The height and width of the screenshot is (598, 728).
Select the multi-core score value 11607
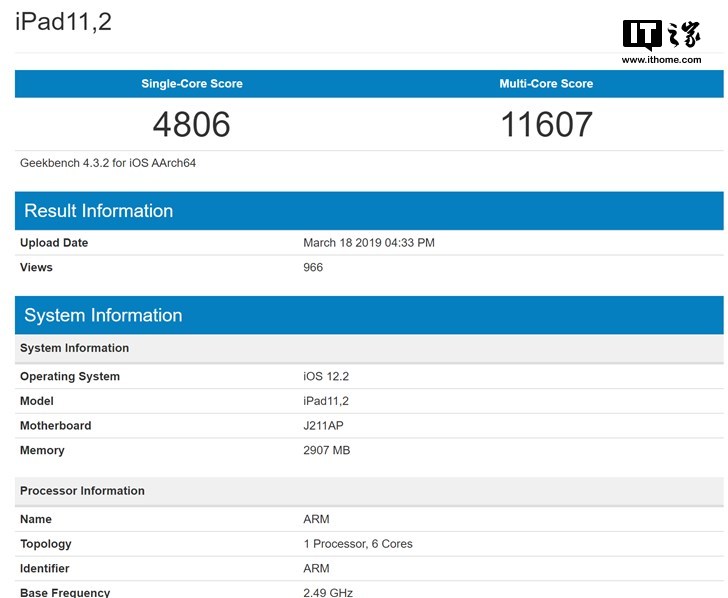(546, 124)
